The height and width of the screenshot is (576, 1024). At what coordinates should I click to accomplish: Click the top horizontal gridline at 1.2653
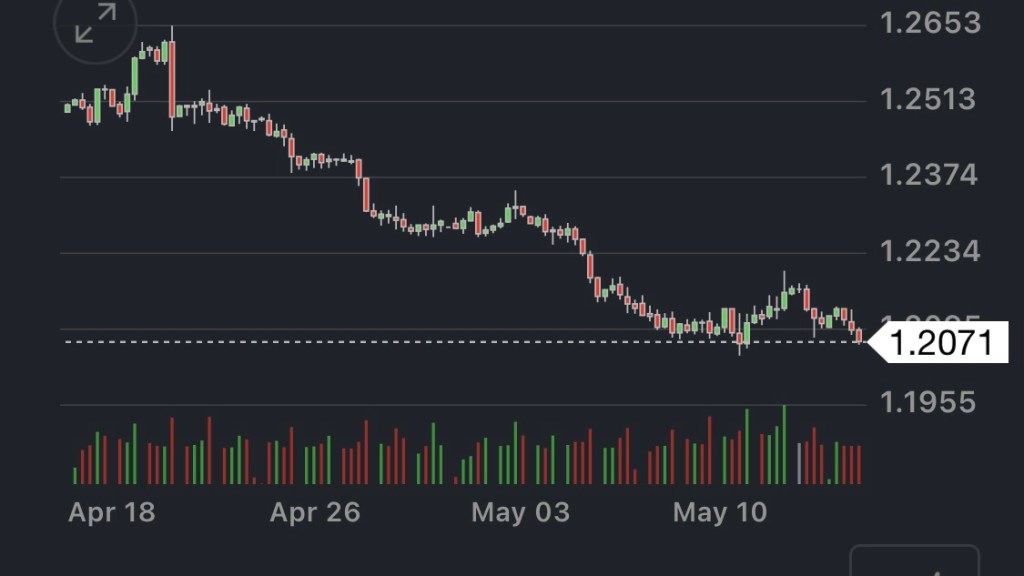pyautogui.click(x=500, y=25)
